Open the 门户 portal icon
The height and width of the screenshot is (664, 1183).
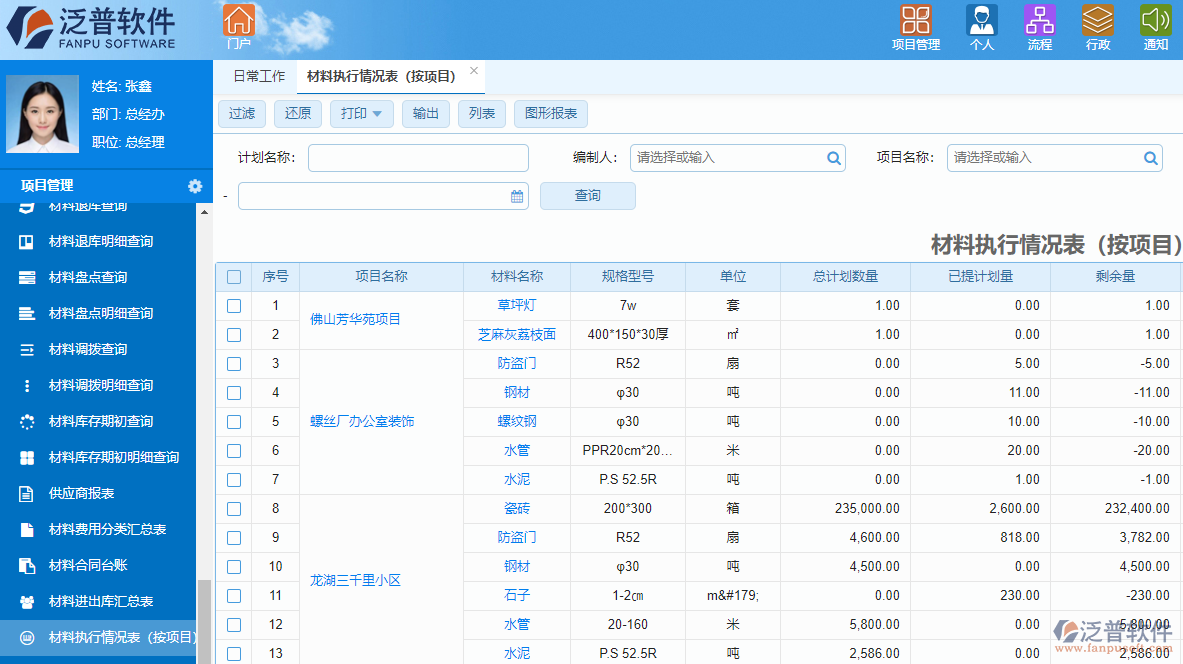click(239, 25)
